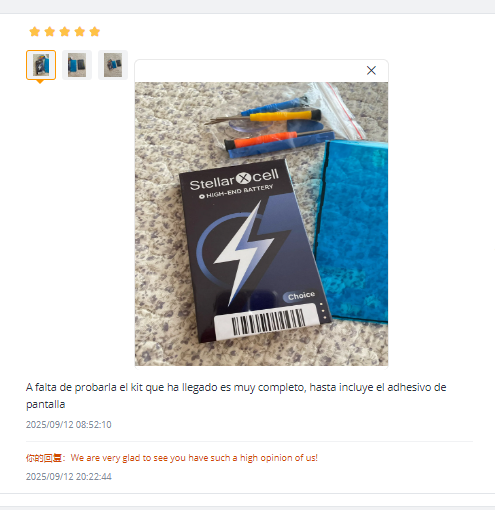Click the orange pointer under selected thumbnail
The image size is (495, 510).
[x=40, y=82]
